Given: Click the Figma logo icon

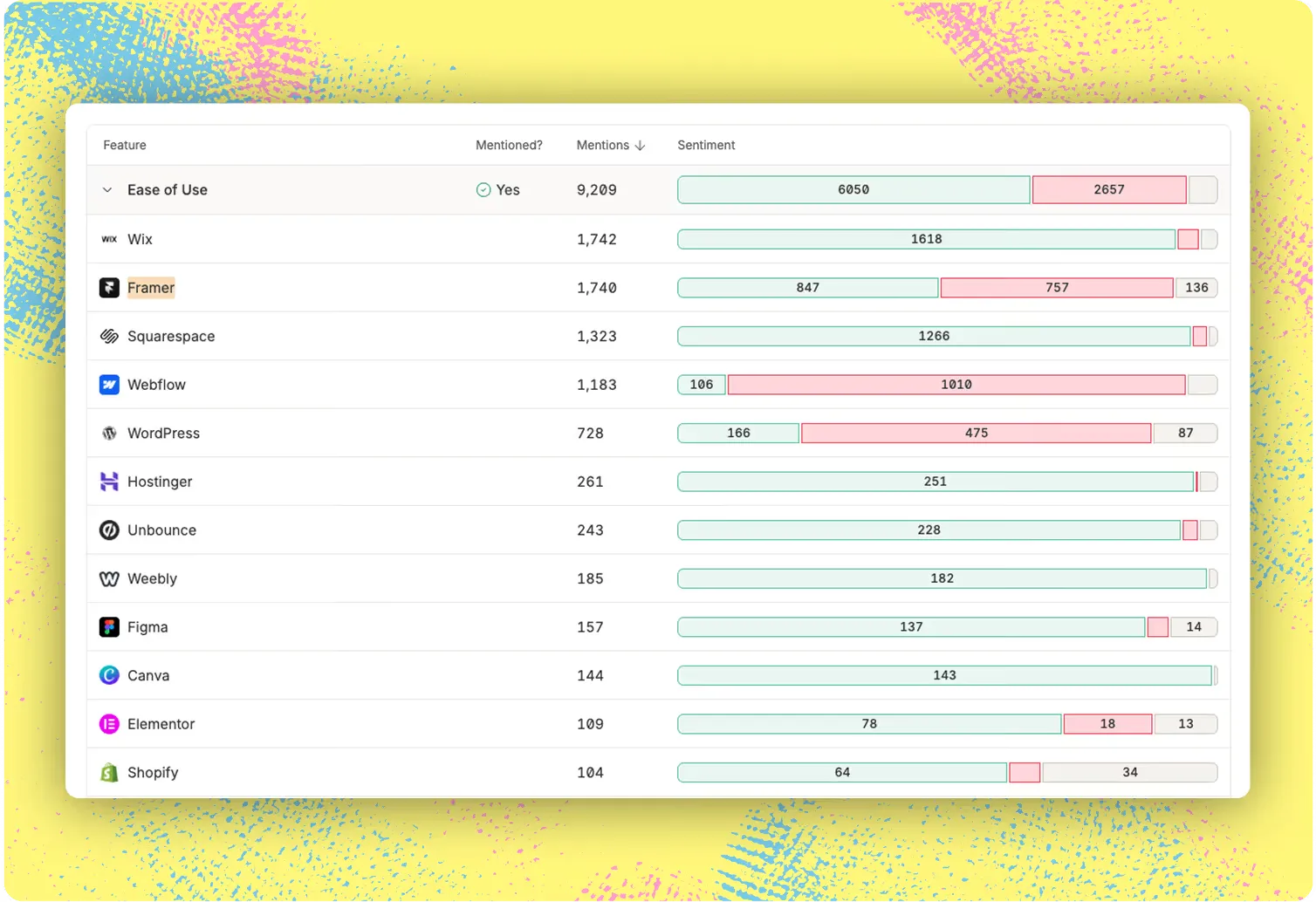Looking at the screenshot, I should tap(109, 627).
